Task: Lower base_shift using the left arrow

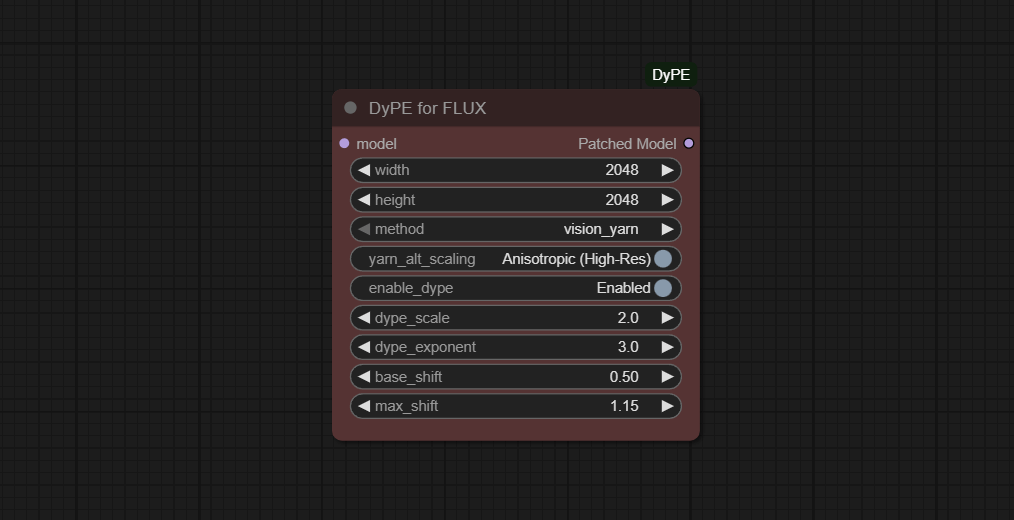Action: coord(364,376)
